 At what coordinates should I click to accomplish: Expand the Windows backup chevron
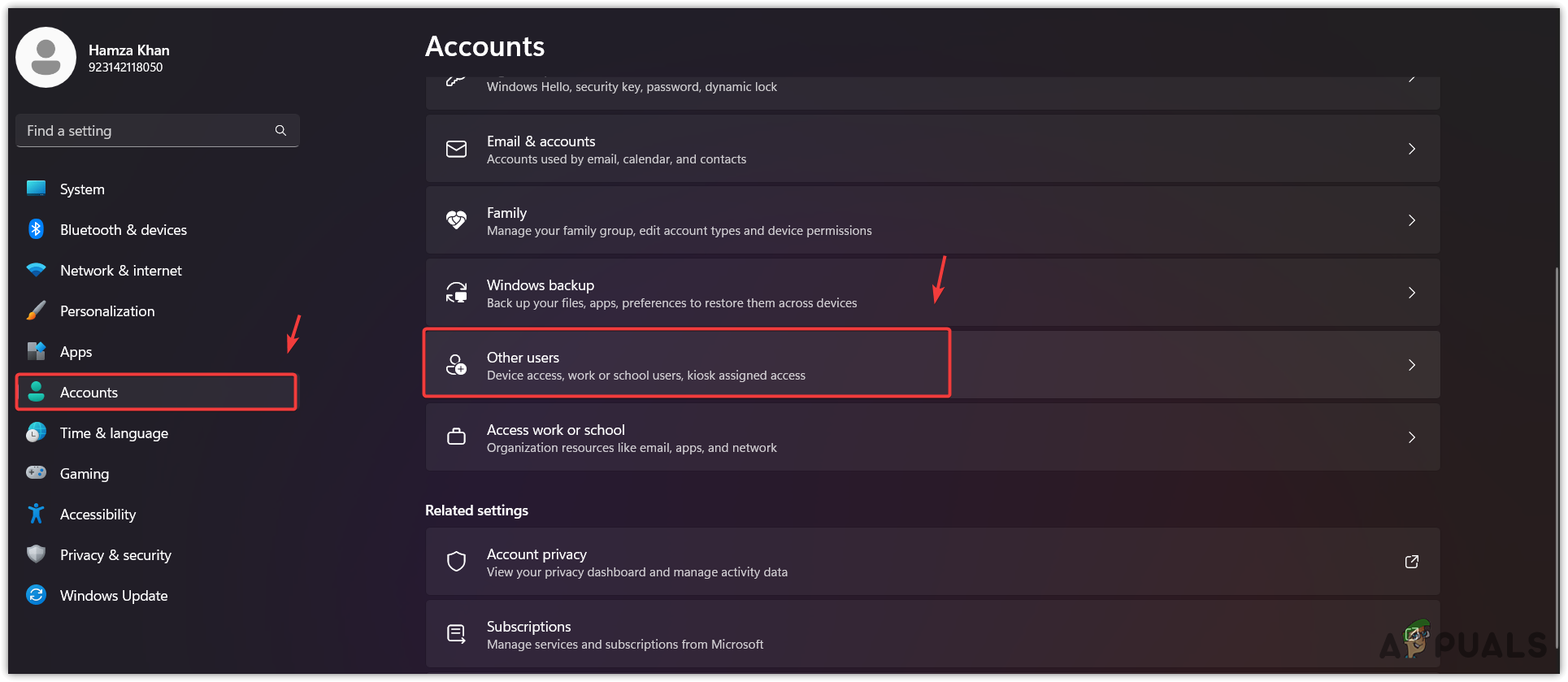click(1411, 293)
